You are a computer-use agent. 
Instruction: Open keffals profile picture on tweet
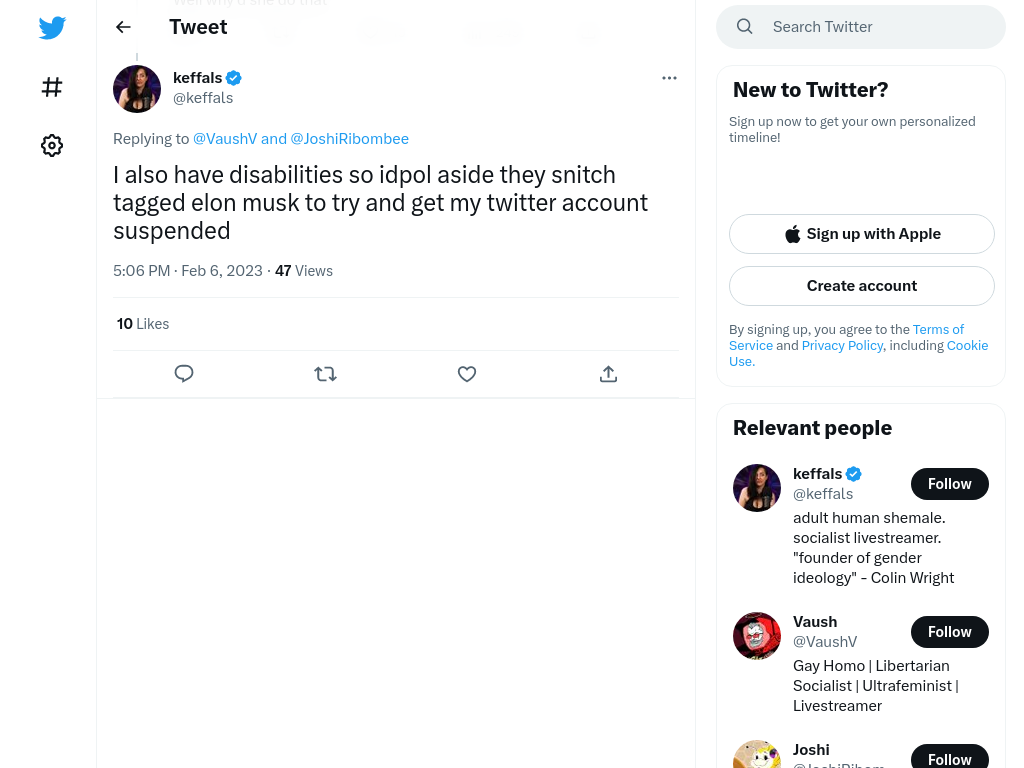137,89
